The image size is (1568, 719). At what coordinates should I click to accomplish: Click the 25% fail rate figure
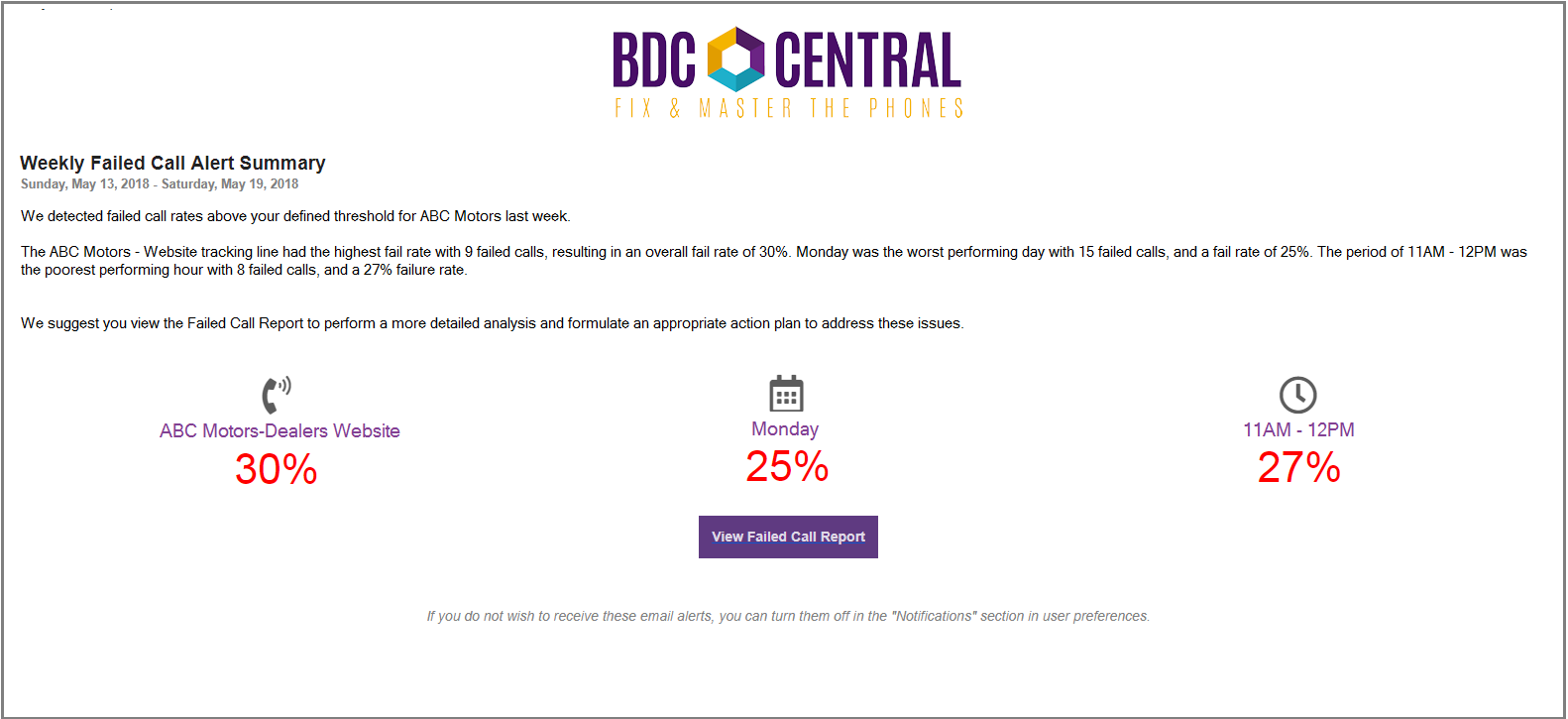click(x=787, y=466)
